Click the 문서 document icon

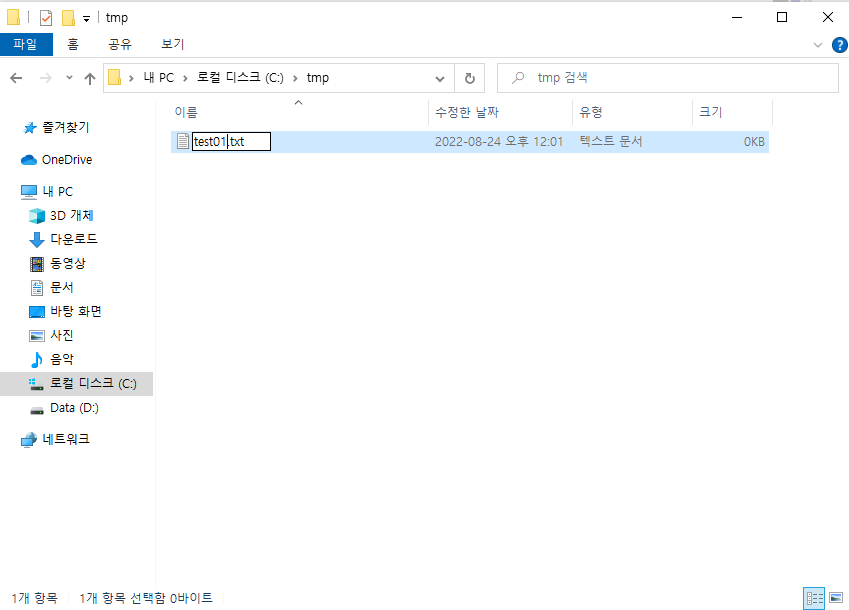(37, 288)
